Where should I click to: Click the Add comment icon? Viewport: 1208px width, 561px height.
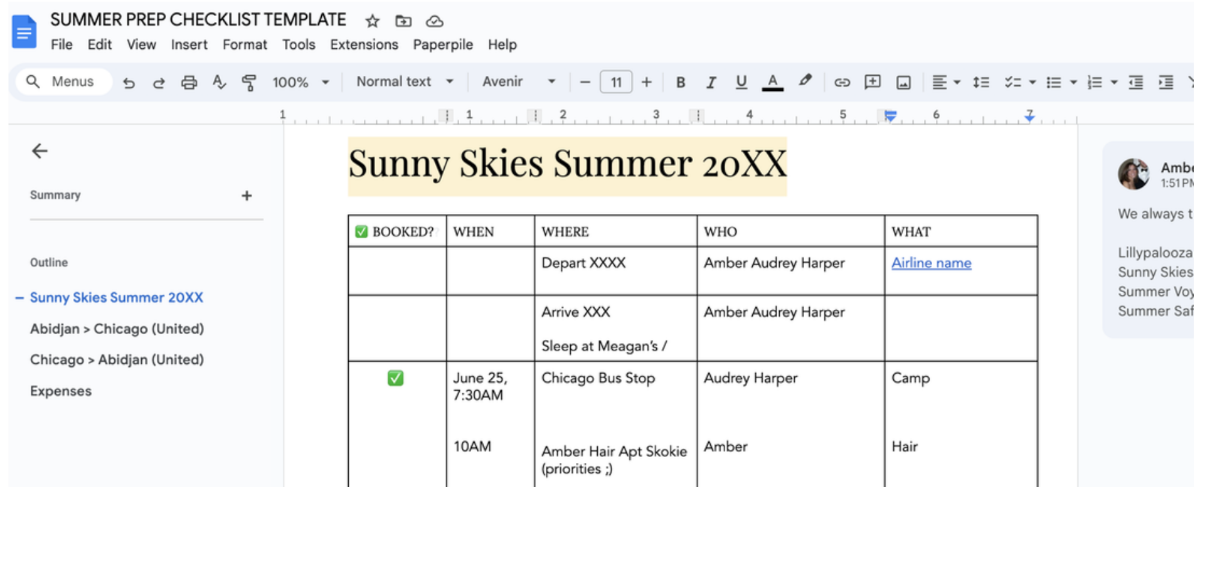872,83
